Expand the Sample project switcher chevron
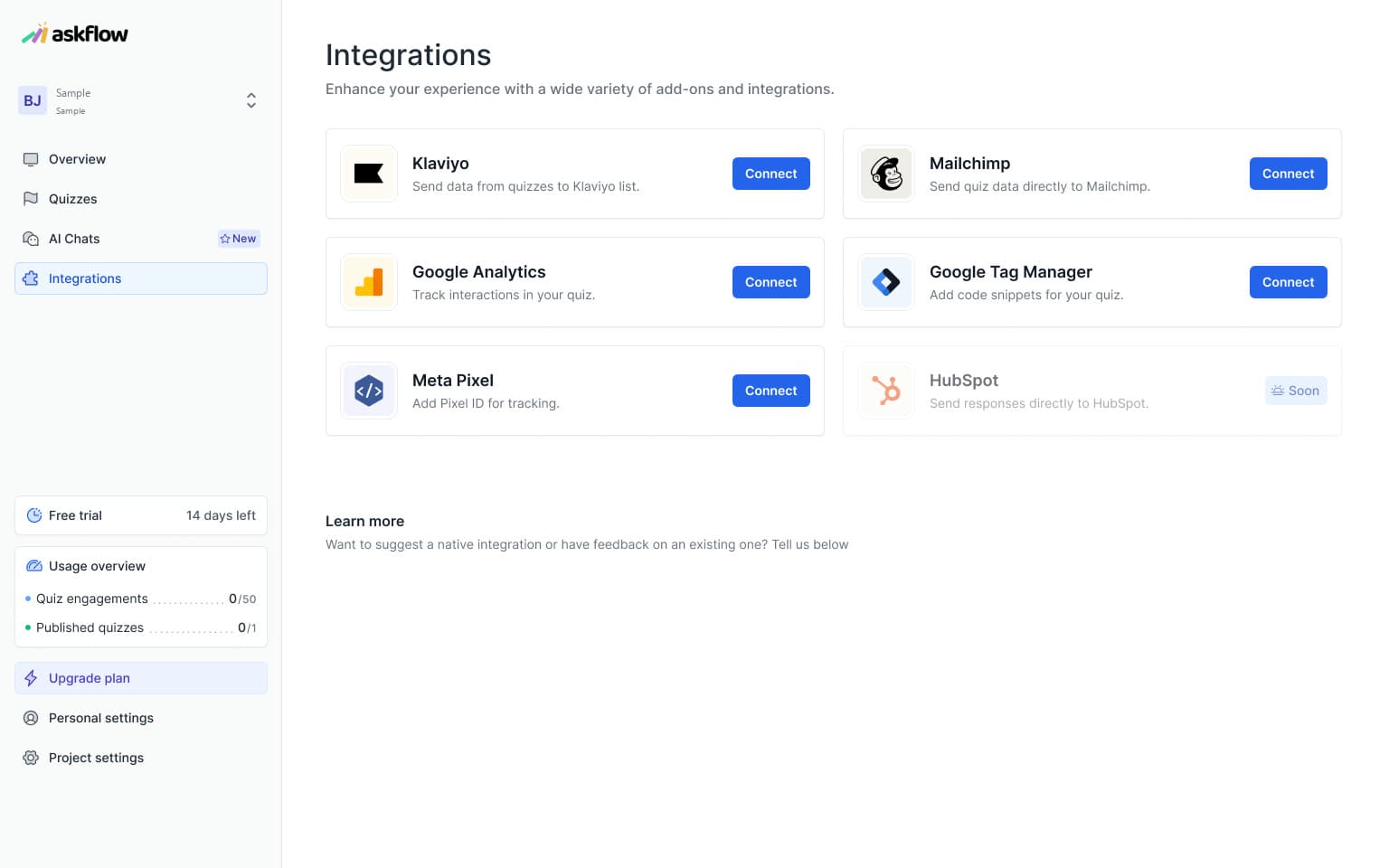The height and width of the screenshot is (868, 1389). [x=251, y=100]
